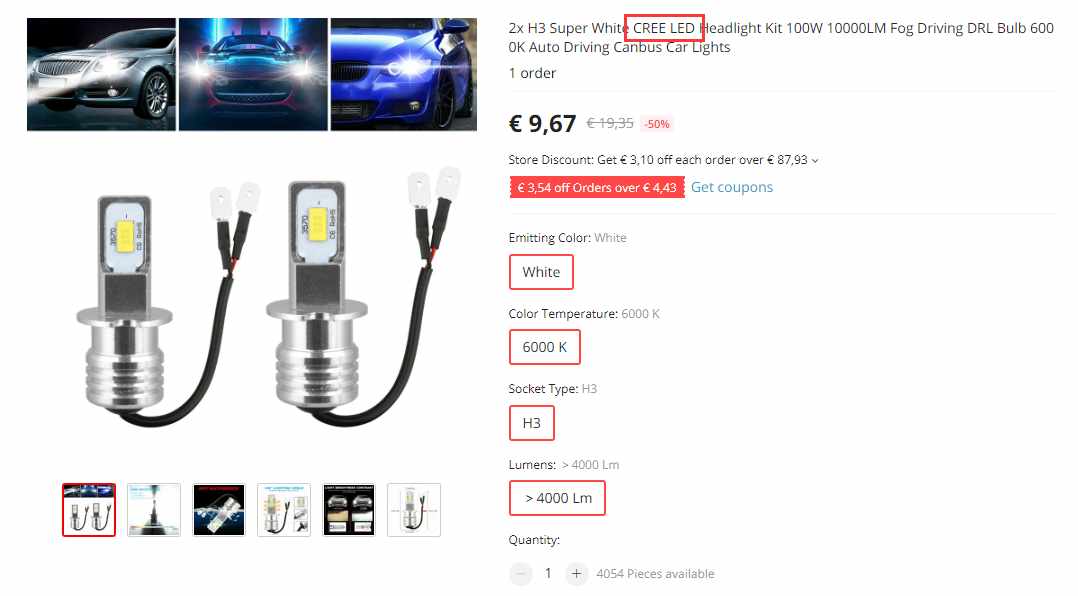1078x596 pixels.
Task: Click the quantity number field
Action: pos(548,573)
